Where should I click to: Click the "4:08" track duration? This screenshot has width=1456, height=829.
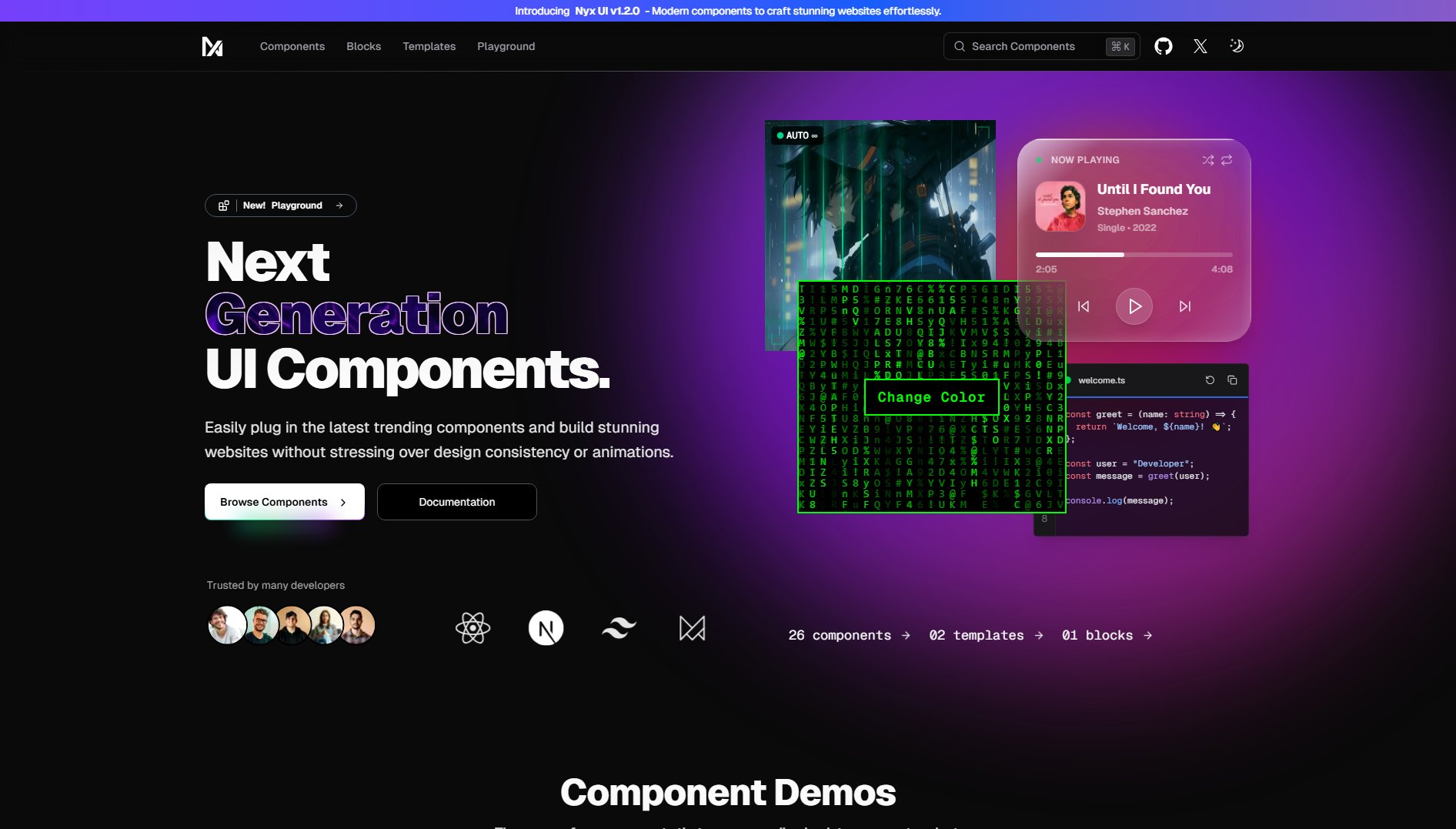tap(1221, 269)
